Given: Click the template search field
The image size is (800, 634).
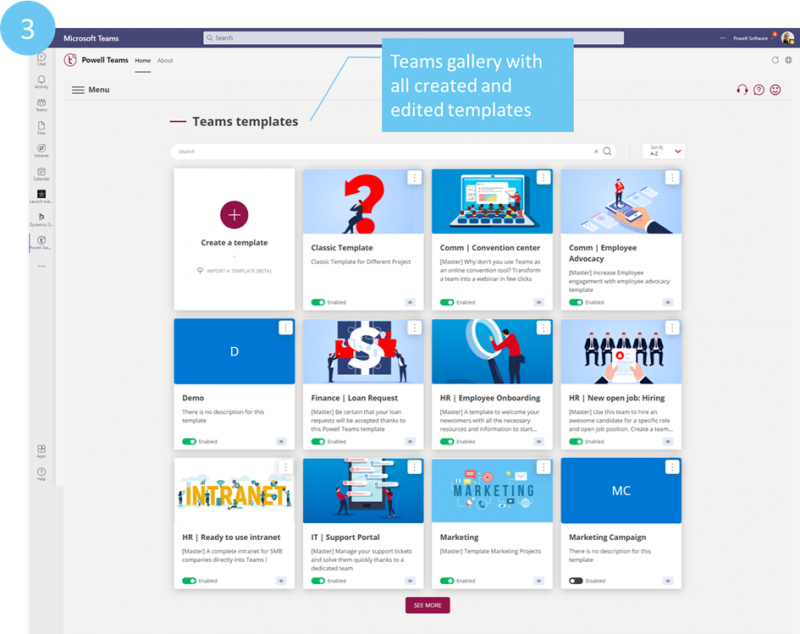Looking at the screenshot, I should 380,151.
